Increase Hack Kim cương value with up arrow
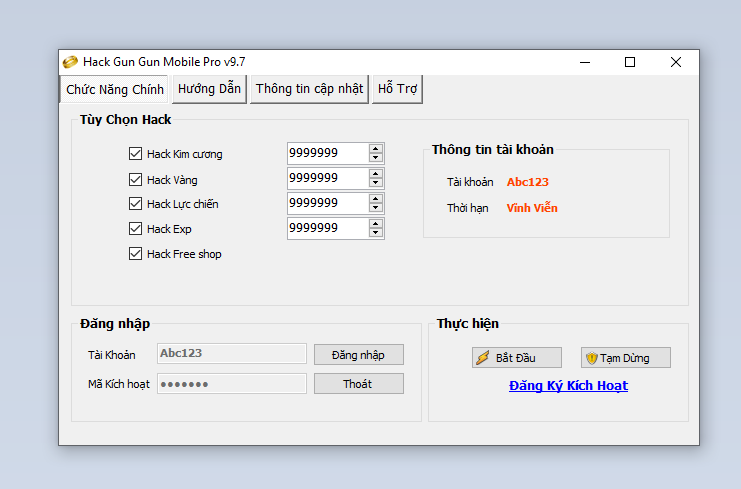 point(376,149)
